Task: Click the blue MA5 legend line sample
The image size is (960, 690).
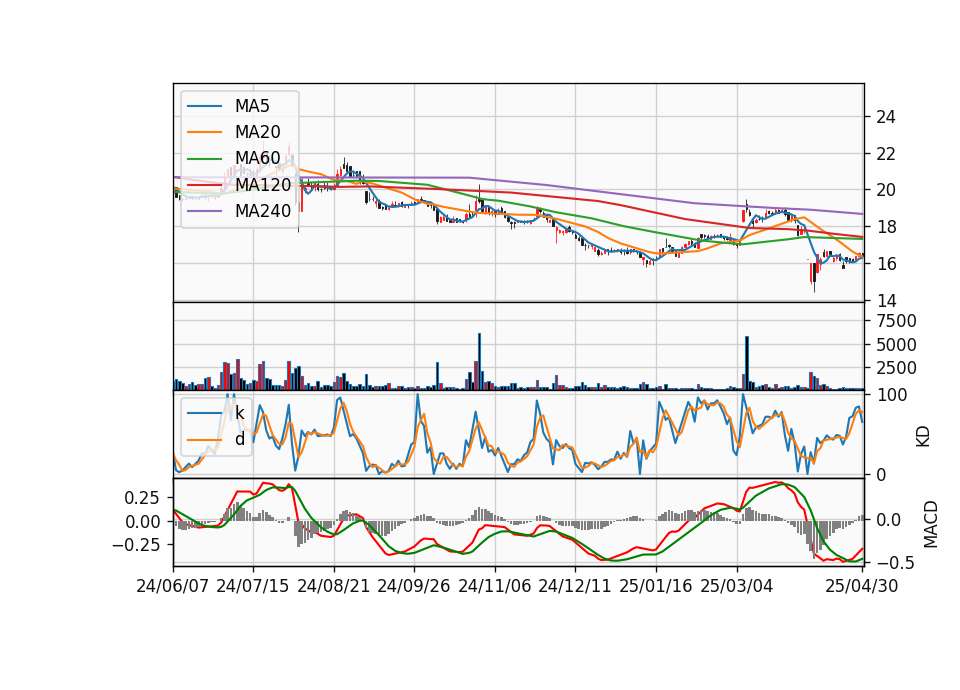Action: pos(204,106)
